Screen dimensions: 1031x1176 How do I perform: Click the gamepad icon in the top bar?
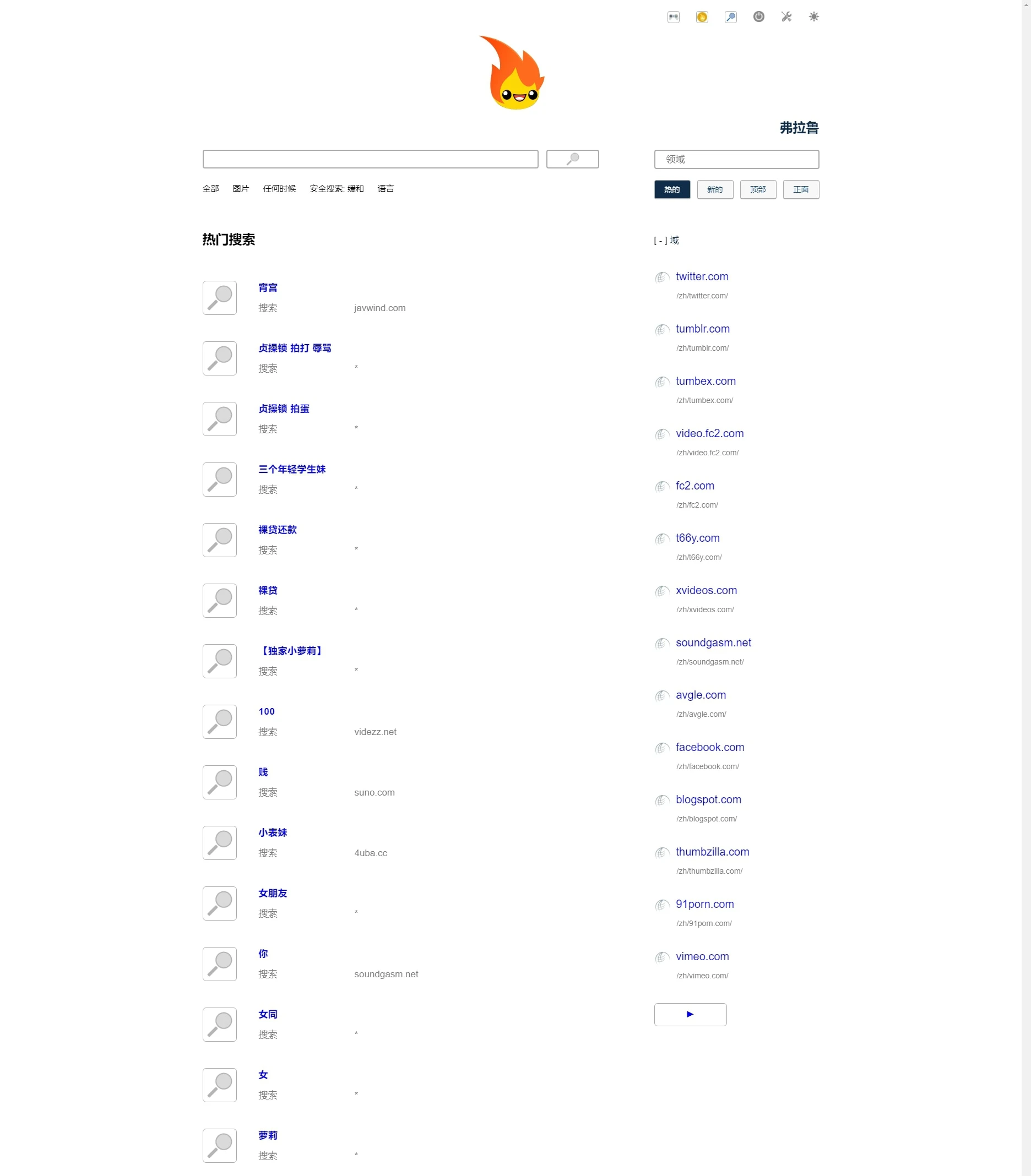[x=673, y=17]
